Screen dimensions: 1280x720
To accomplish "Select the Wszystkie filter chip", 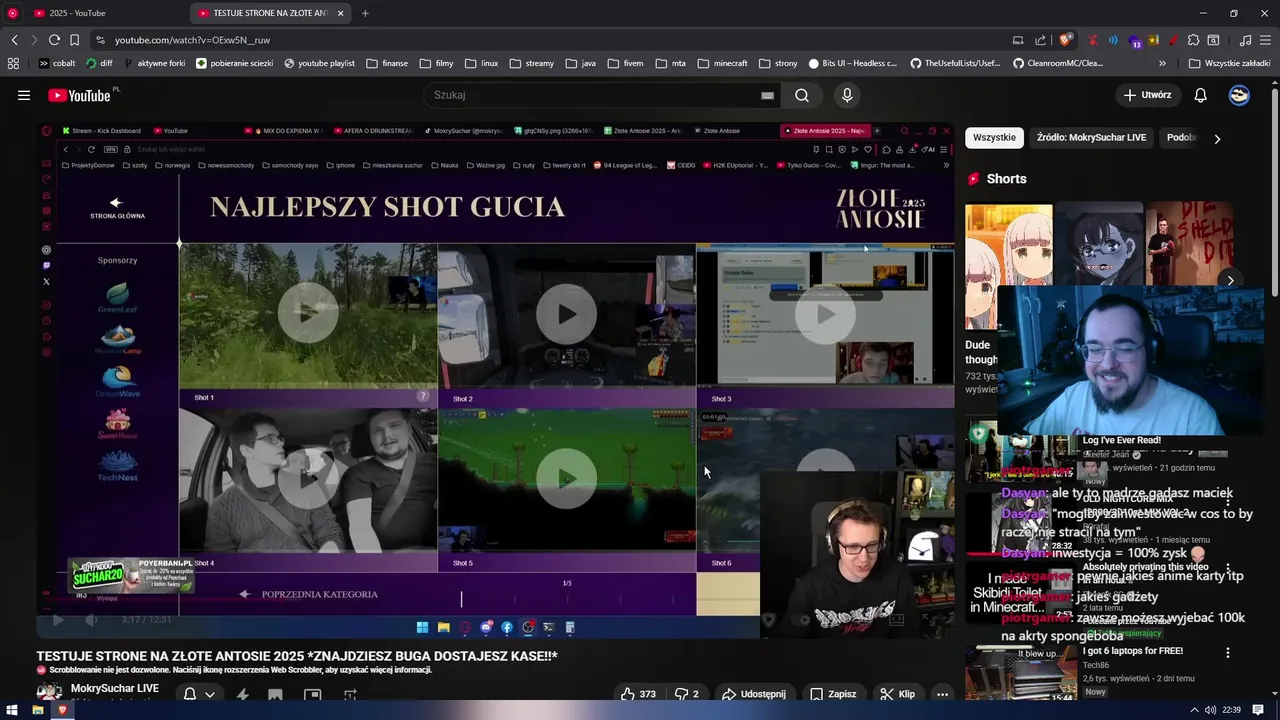I will point(994,138).
